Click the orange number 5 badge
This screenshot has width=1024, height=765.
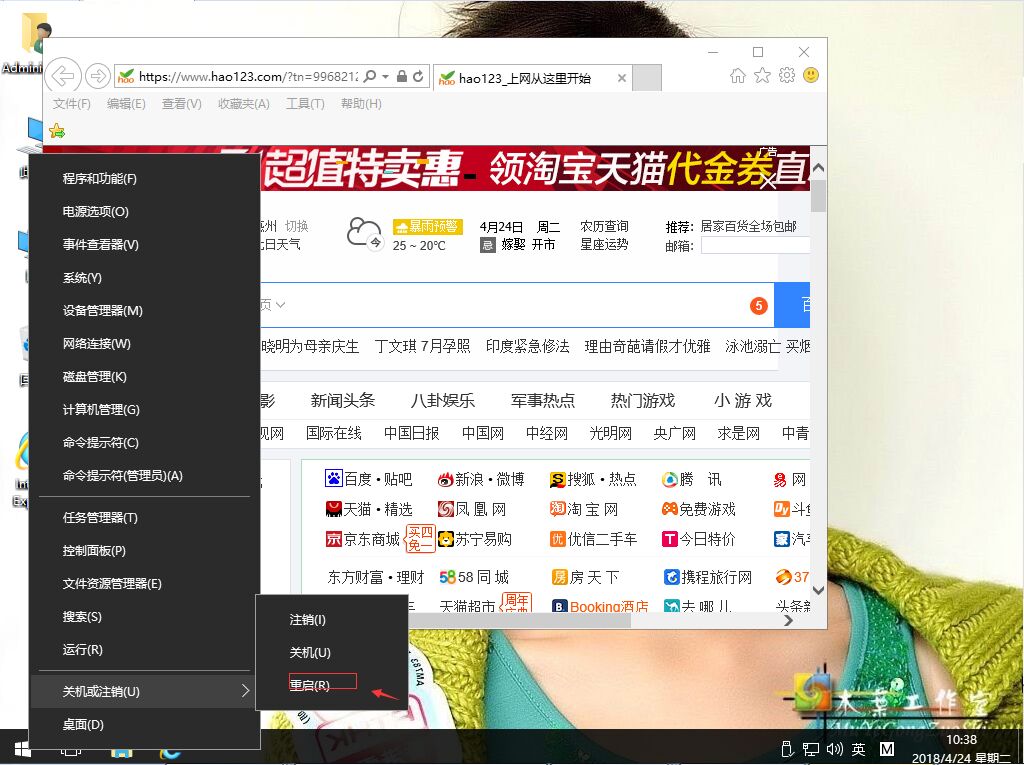(758, 306)
